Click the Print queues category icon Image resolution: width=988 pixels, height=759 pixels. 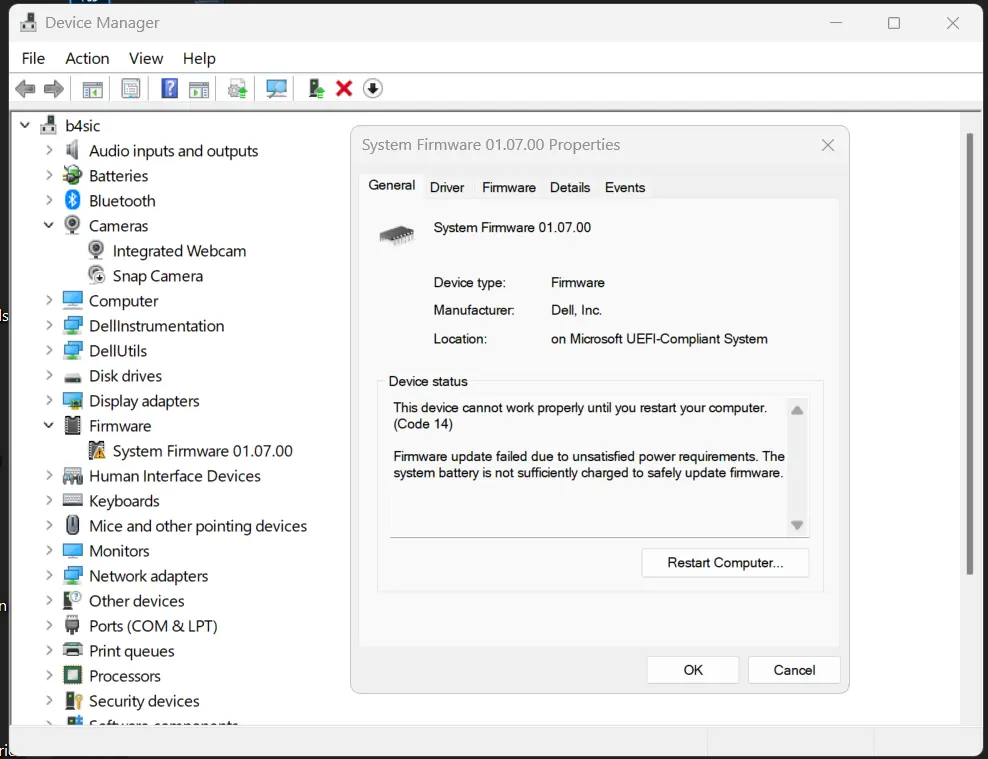click(x=73, y=650)
